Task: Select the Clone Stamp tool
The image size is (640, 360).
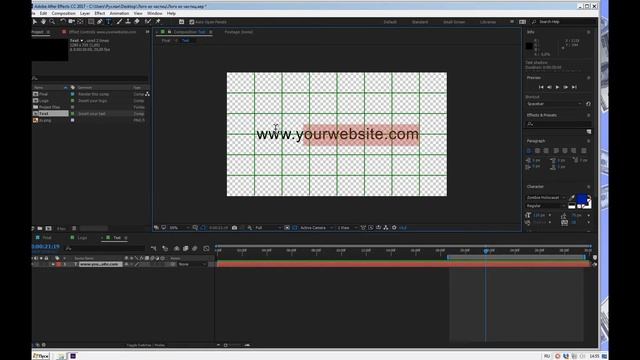Action: click(x=128, y=22)
